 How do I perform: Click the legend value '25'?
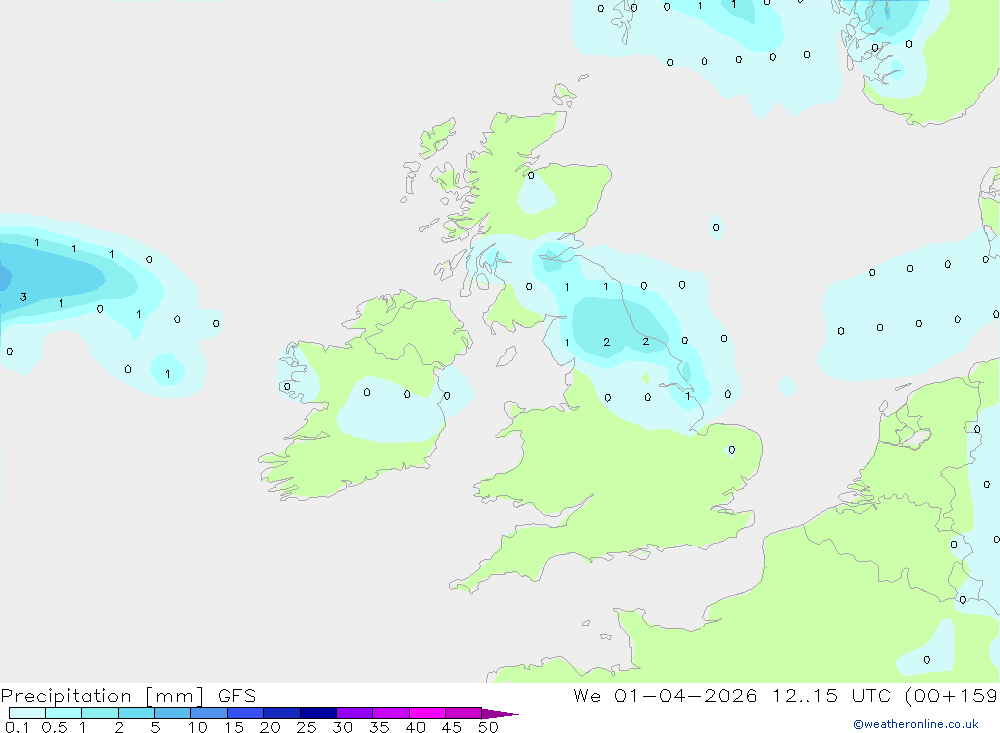(x=306, y=727)
